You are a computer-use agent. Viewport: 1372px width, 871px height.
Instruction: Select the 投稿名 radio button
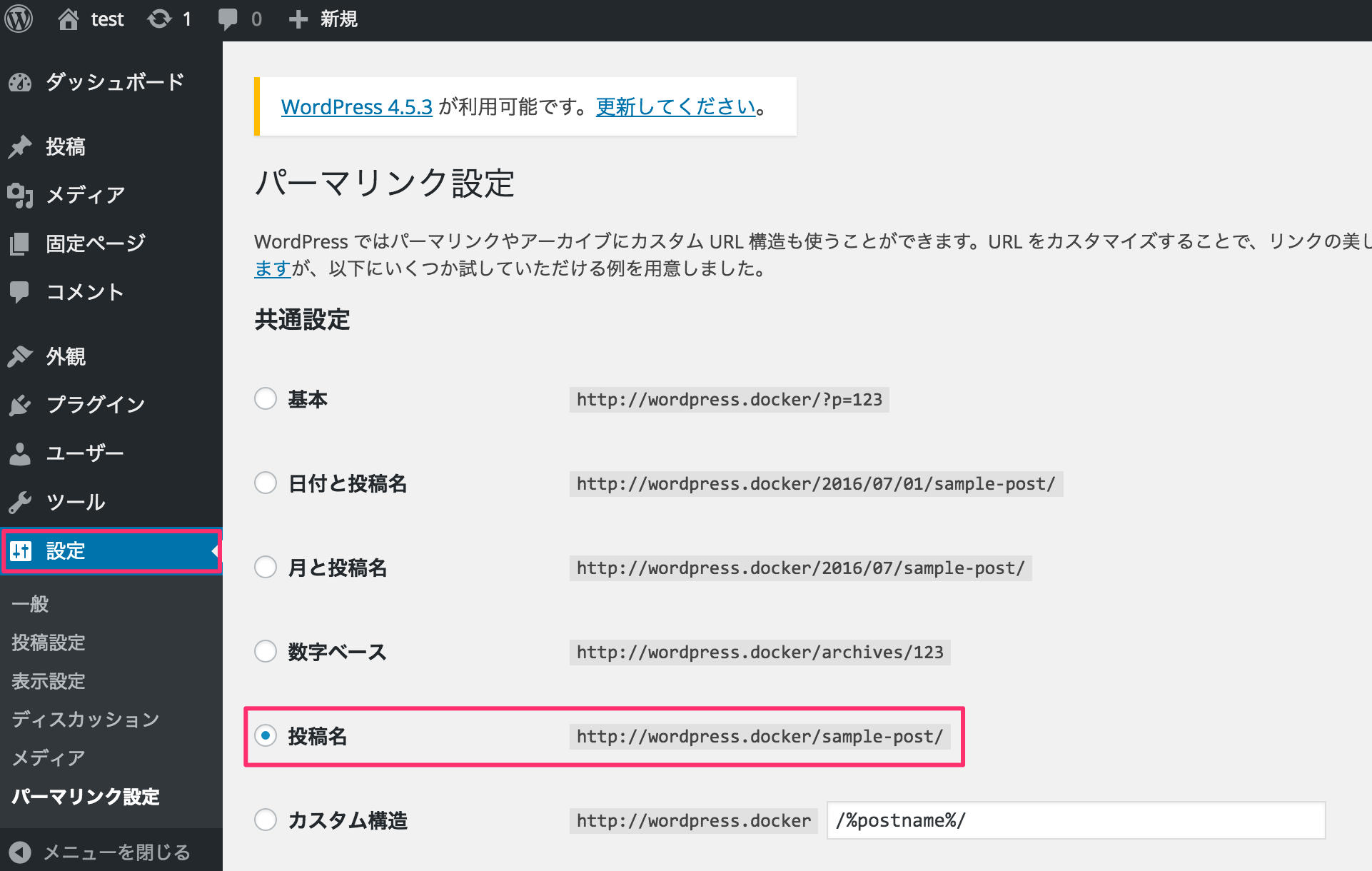[266, 735]
